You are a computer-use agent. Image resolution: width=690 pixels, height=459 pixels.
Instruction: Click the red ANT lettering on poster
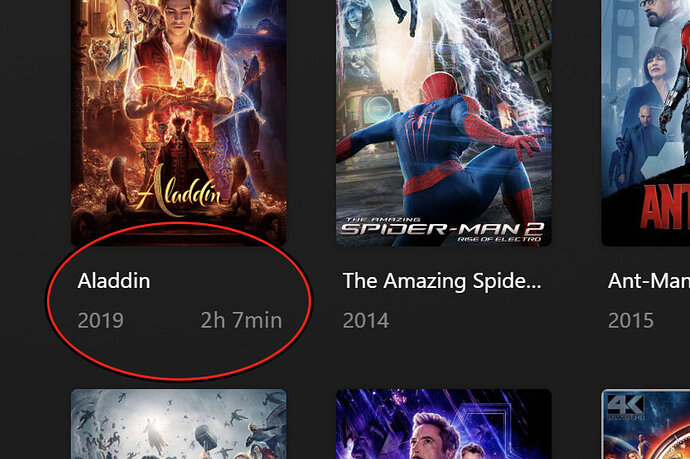click(x=665, y=207)
